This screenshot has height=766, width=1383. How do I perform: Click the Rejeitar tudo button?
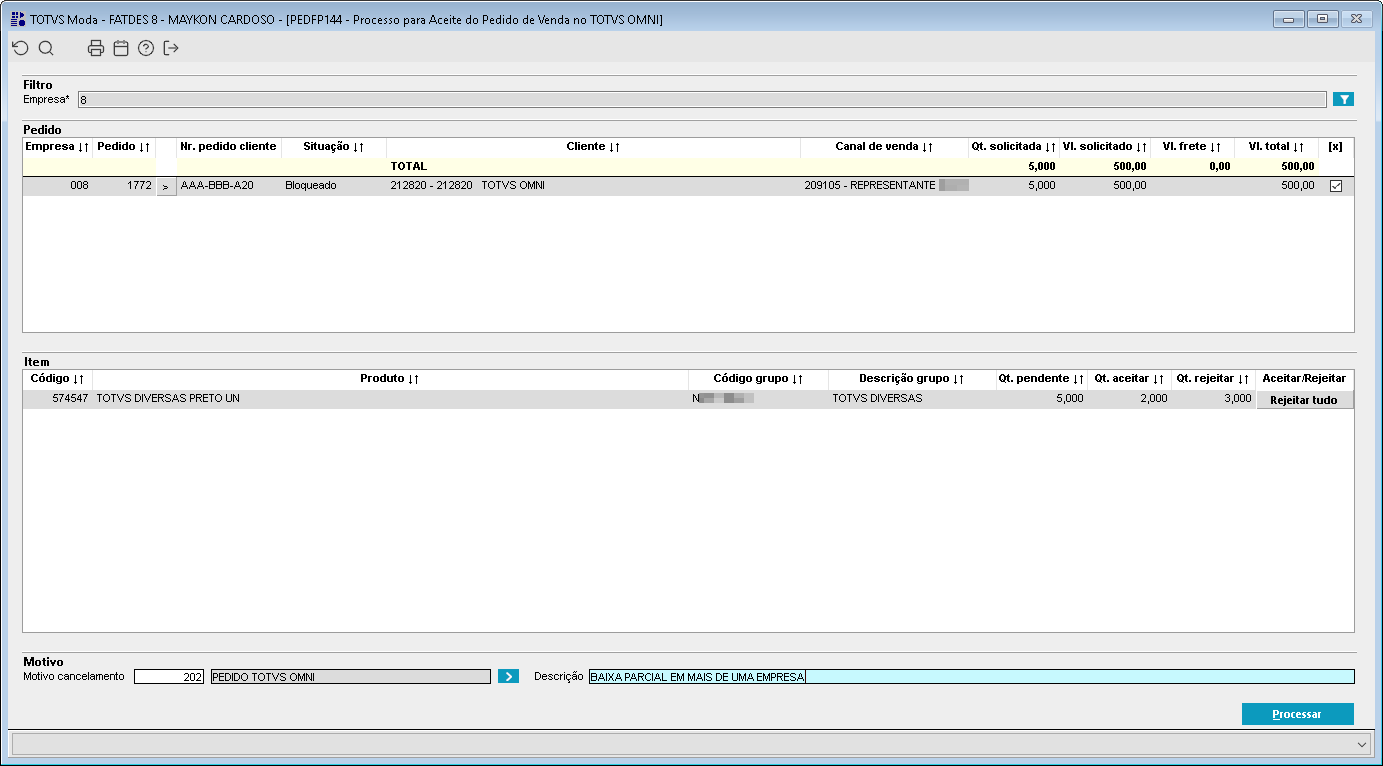(x=1304, y=400)
